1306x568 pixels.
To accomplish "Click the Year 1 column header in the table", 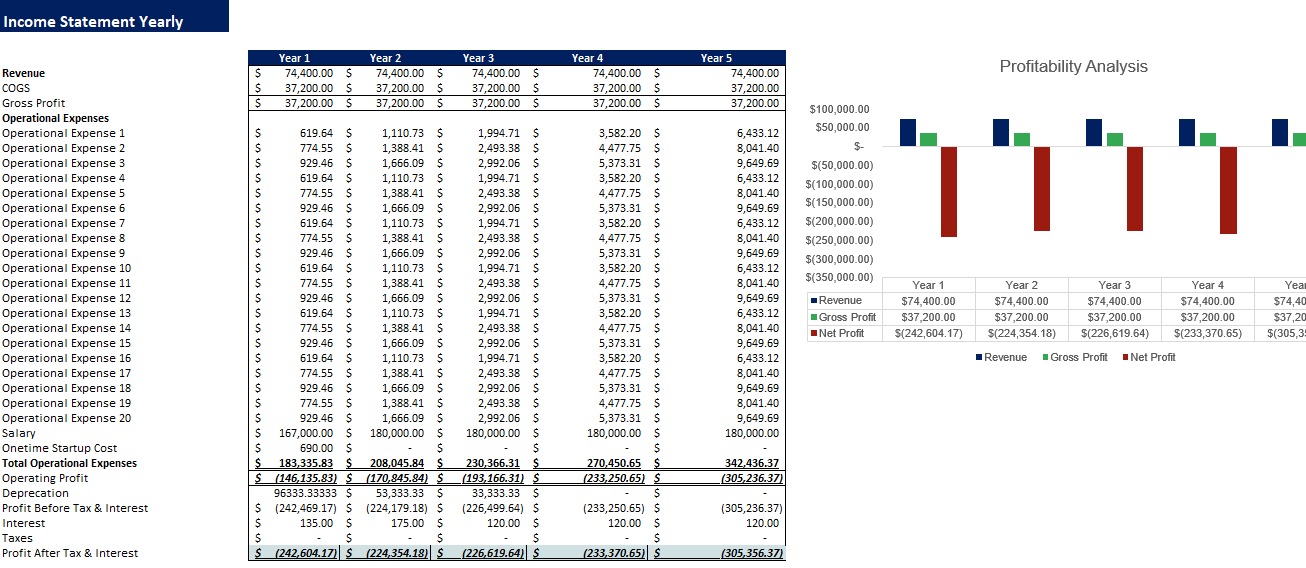I will coord(294,58).
